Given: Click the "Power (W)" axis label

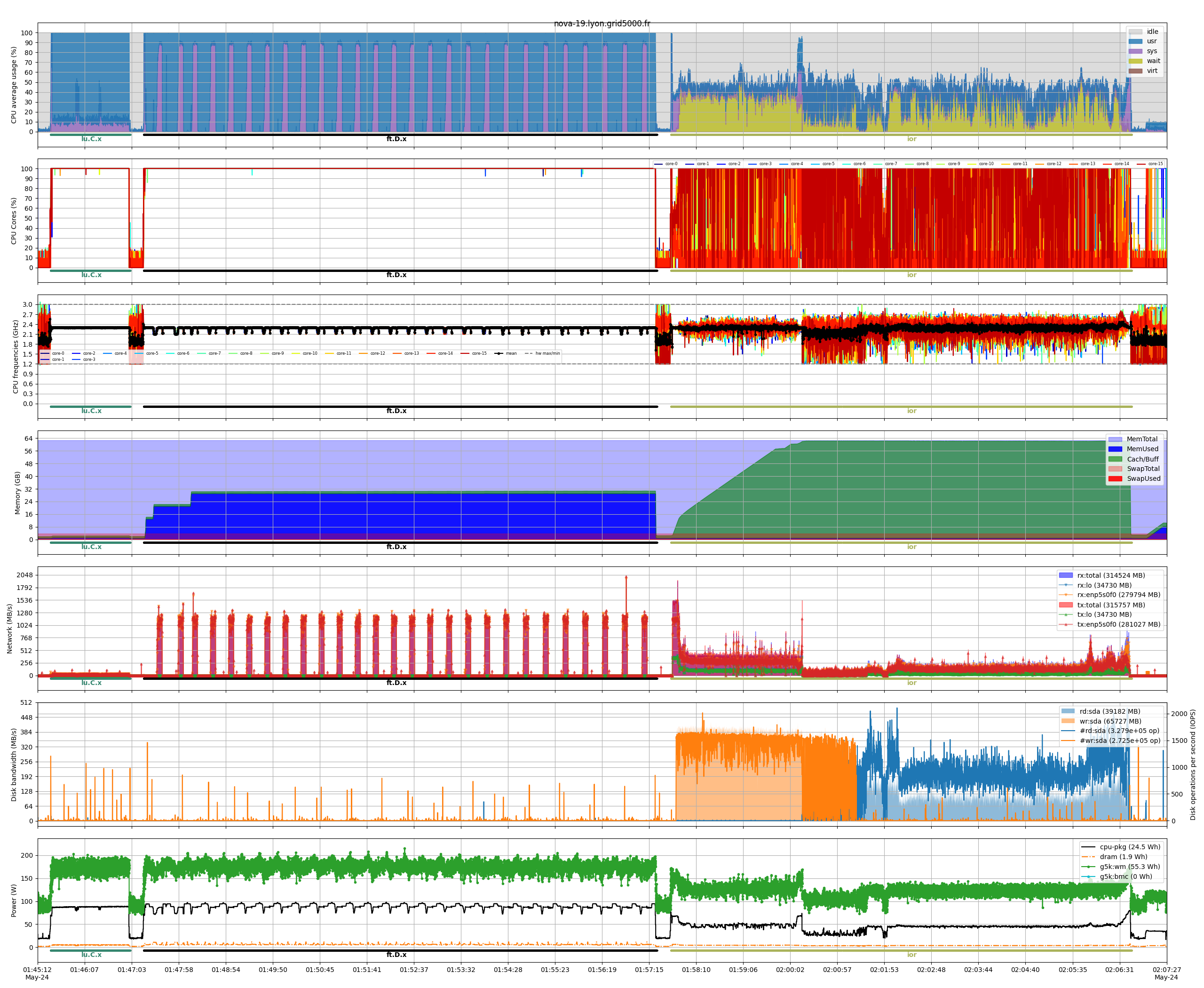Looking at the screenshot, I should 14,900.
